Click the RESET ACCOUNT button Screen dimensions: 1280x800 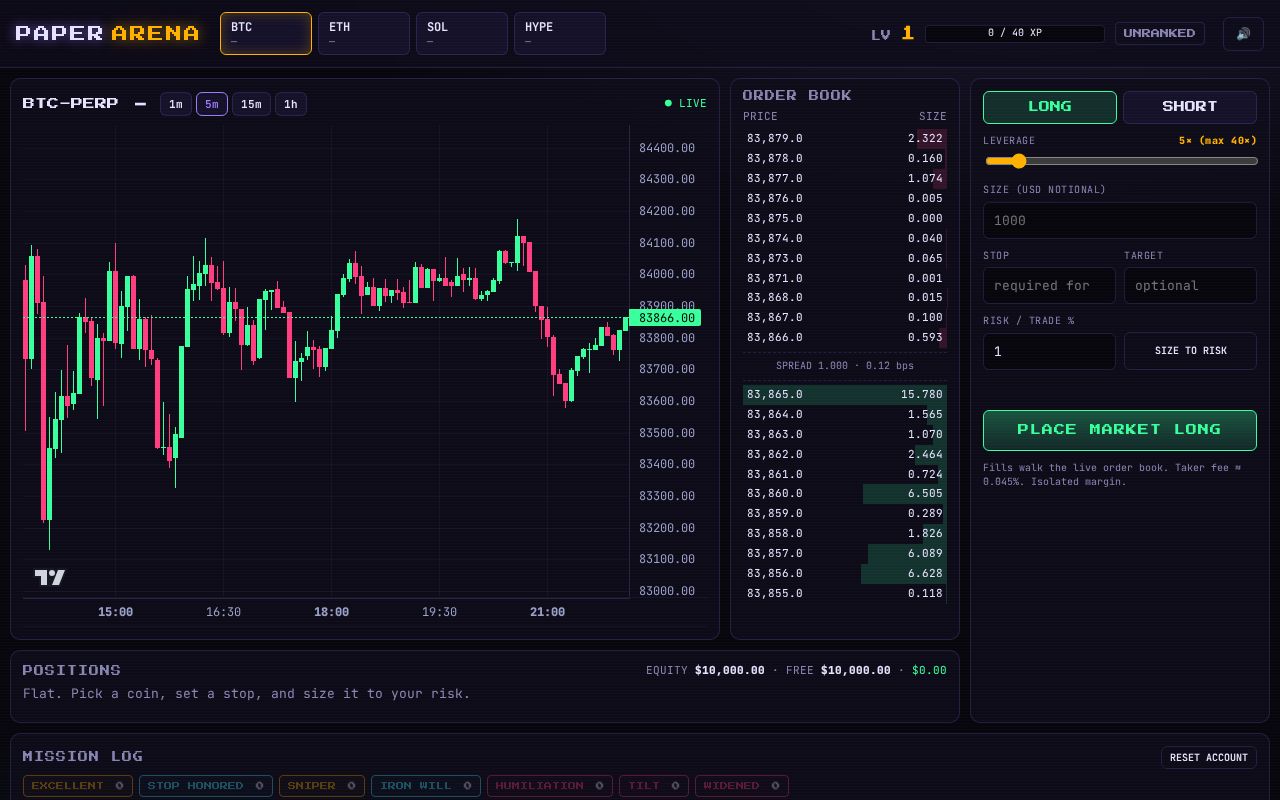point(1209,757)
